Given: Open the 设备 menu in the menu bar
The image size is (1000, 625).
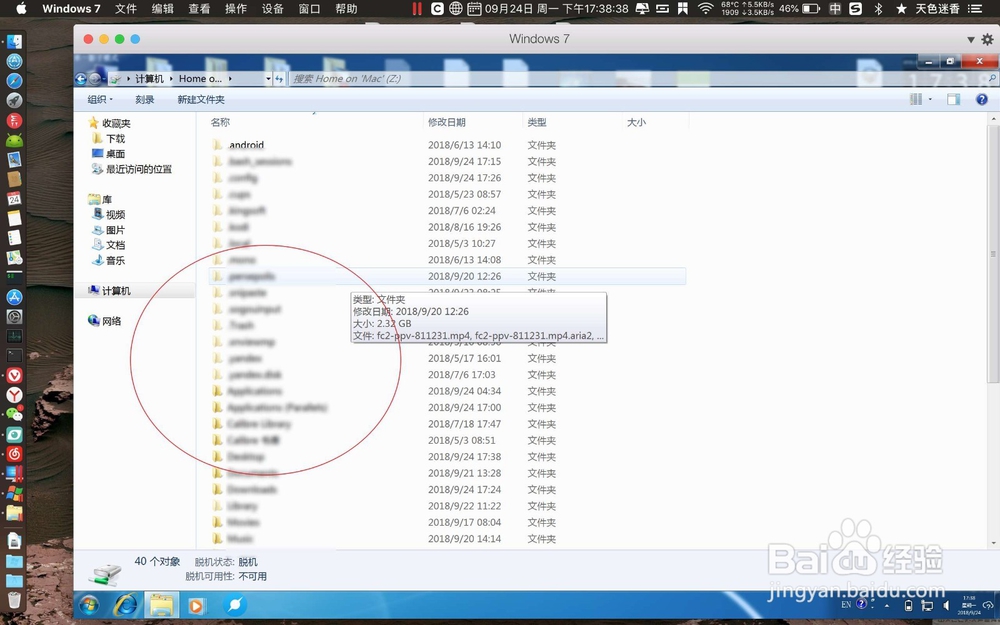Looking at the screenshot, I should pos(272,8).
